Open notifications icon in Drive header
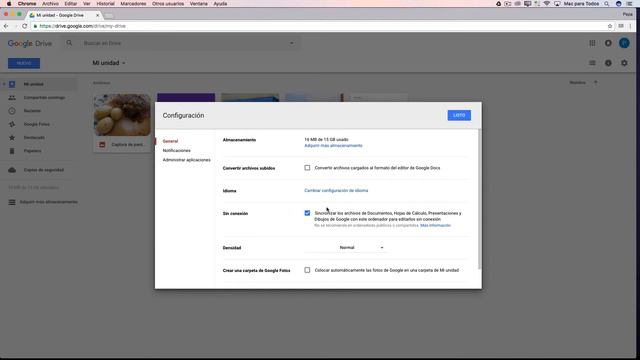Image resolution: width=640 pixels, height=360 pixels. click(608, 43)
